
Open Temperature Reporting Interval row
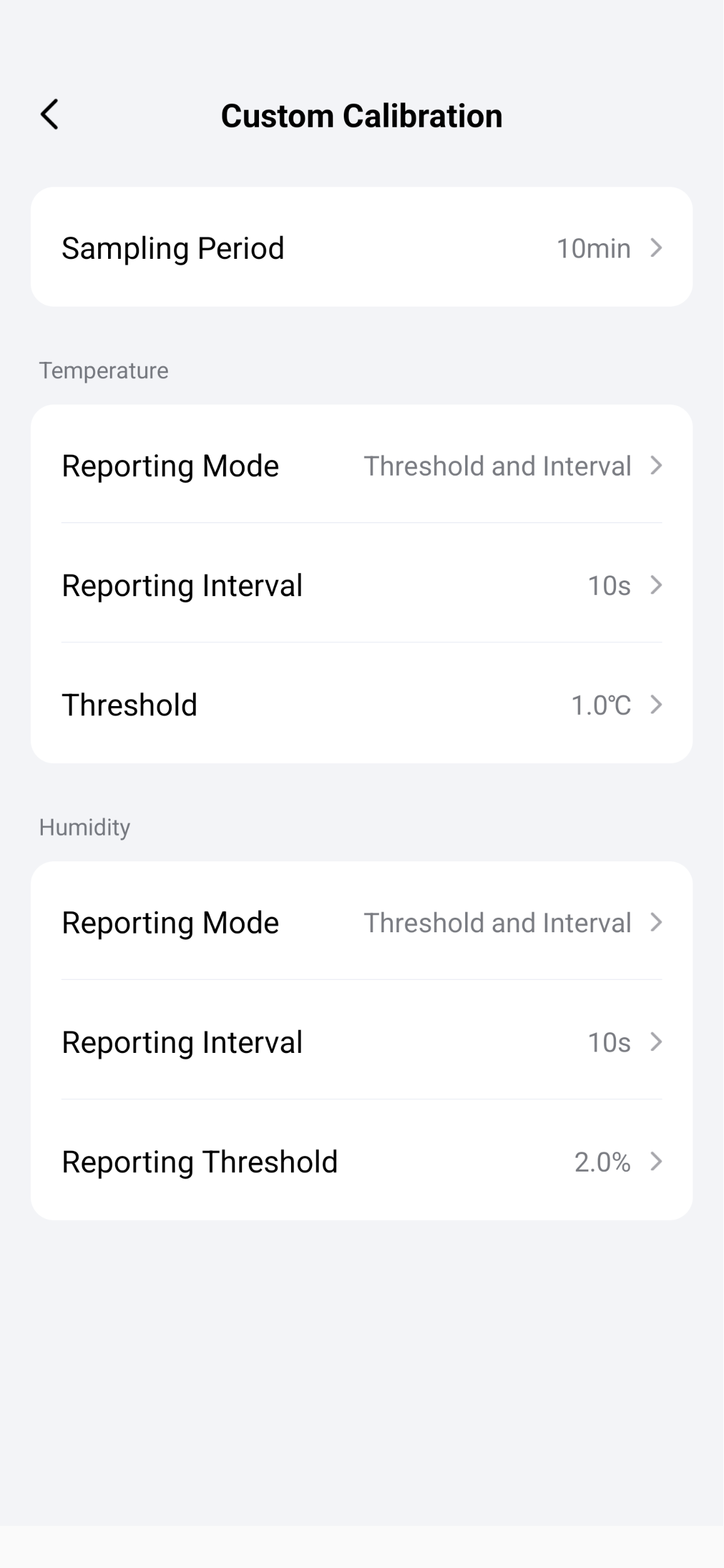(x=182, y=585)
